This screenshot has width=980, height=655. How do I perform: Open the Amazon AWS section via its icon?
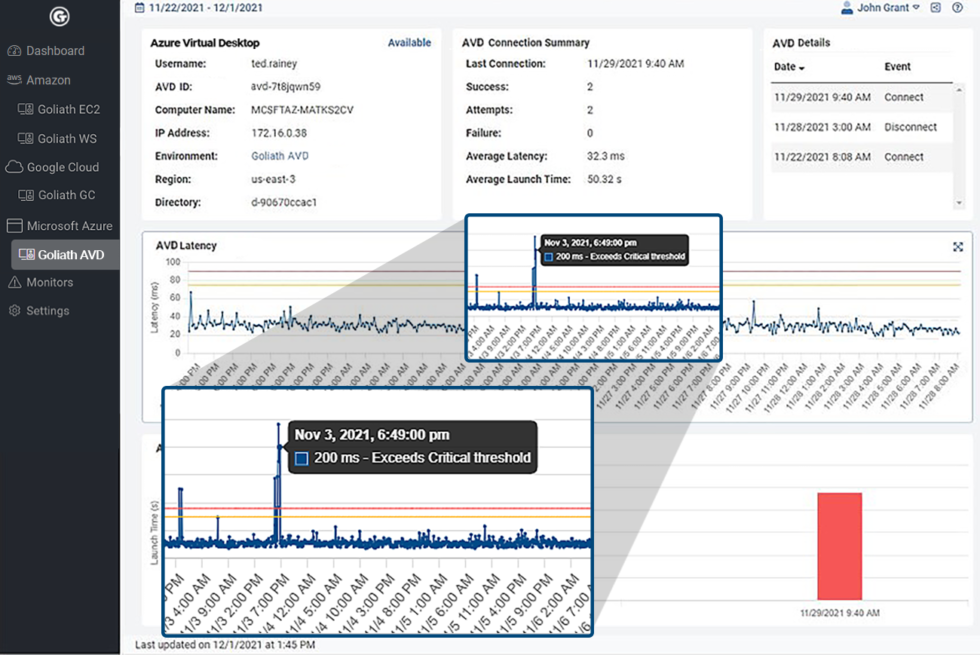click(14, 79)
